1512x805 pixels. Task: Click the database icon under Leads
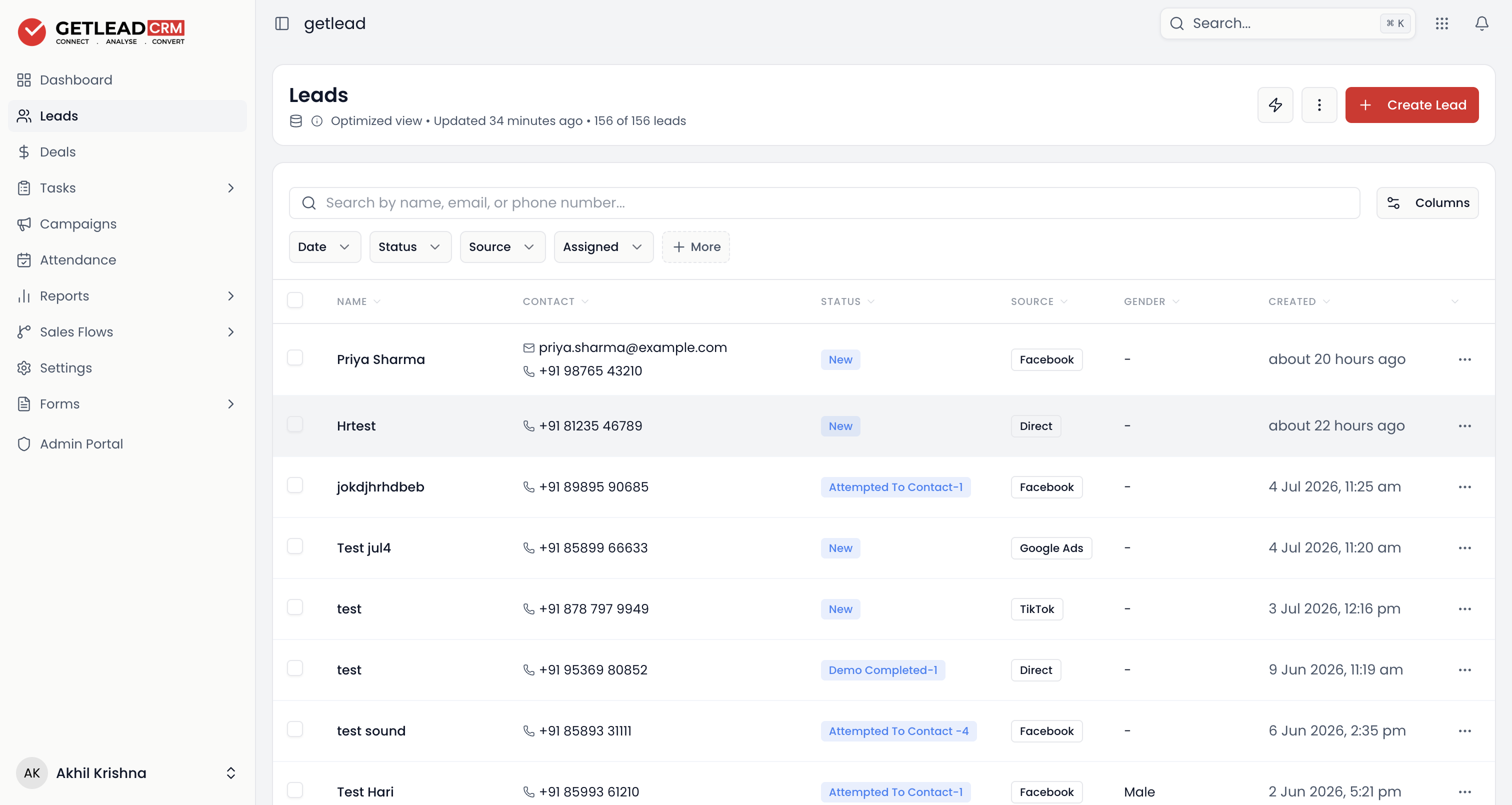point(296,121)
